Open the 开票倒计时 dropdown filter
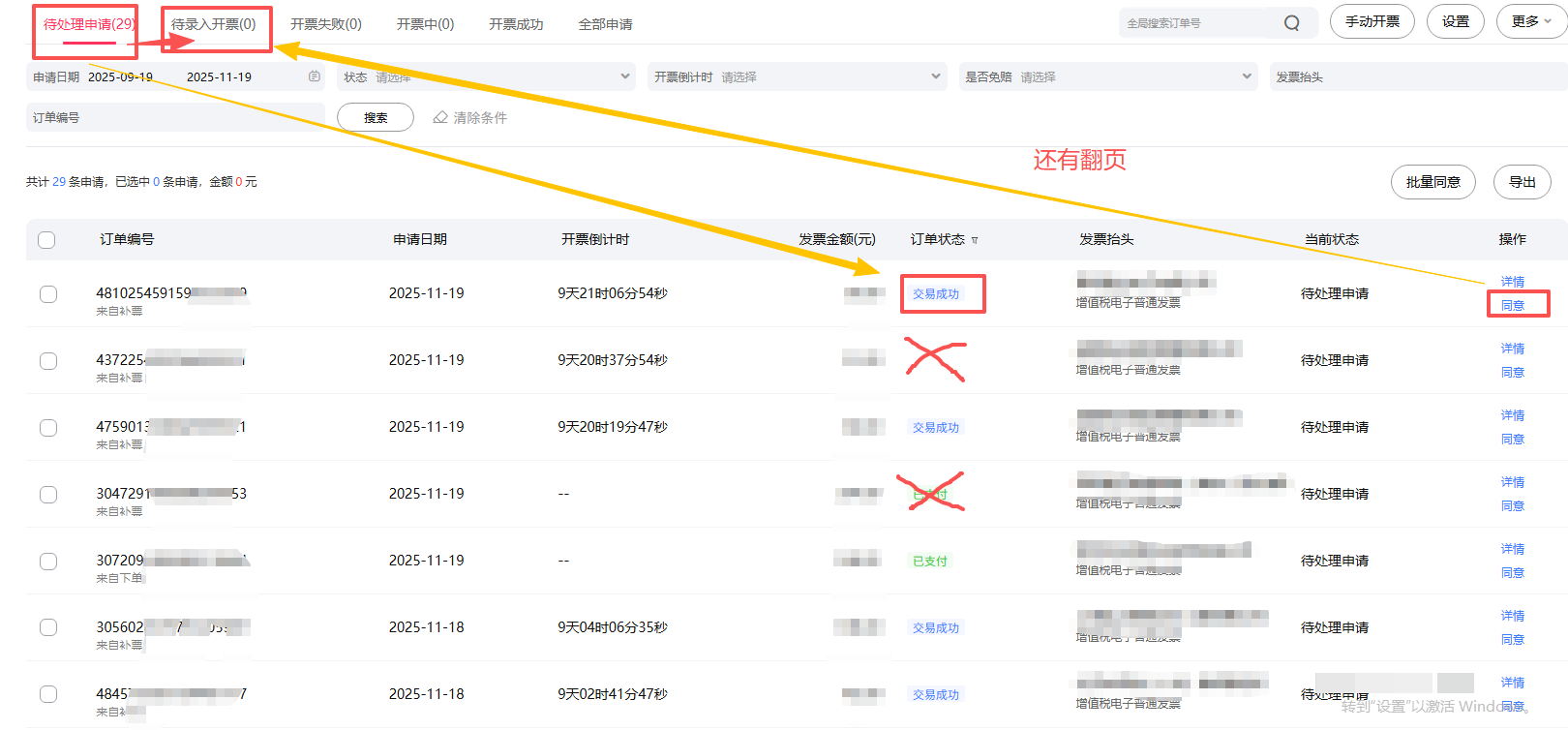This screenshot has width=1568, height=730. coord(798,76)
